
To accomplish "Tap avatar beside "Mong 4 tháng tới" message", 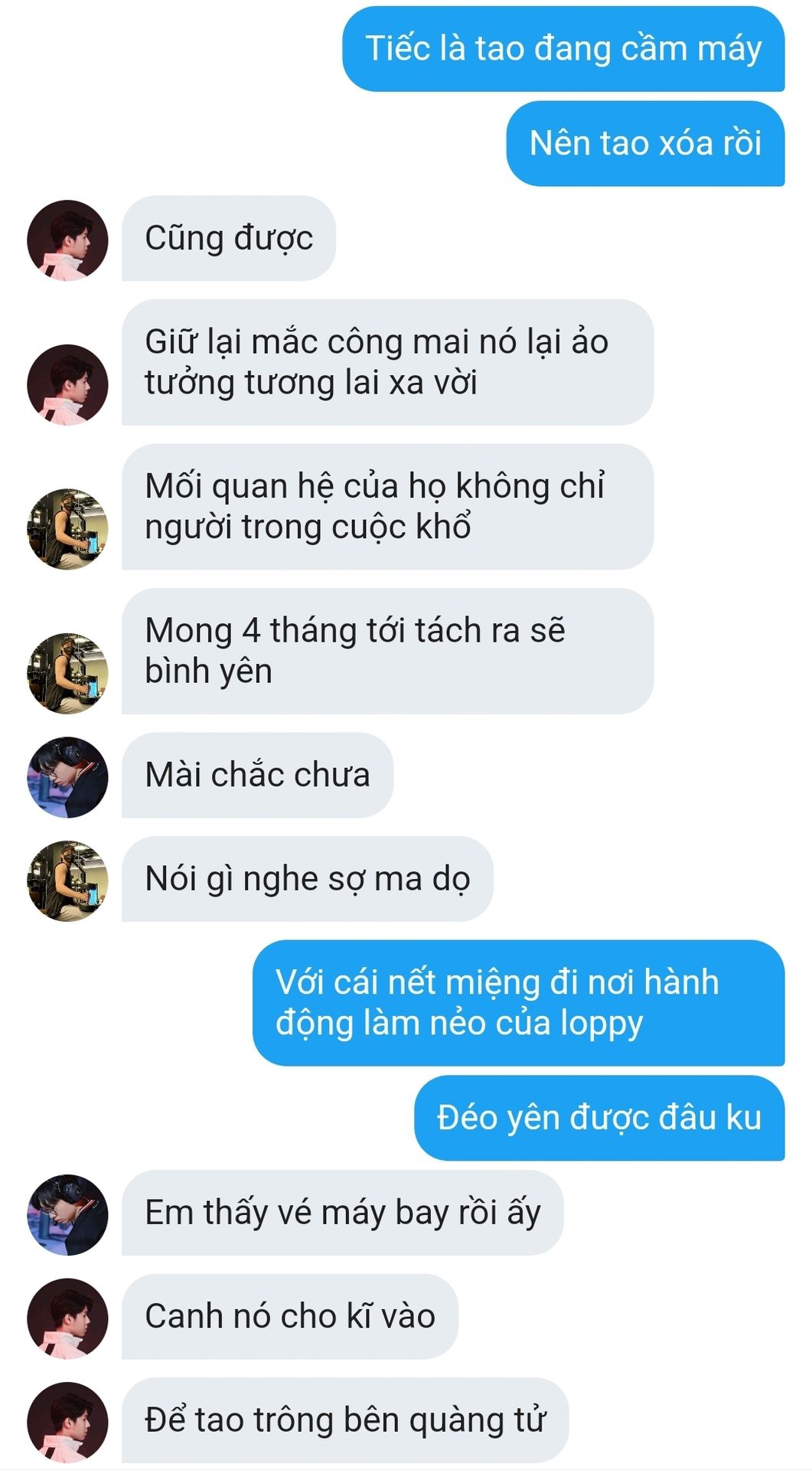I will pos(67,673).
